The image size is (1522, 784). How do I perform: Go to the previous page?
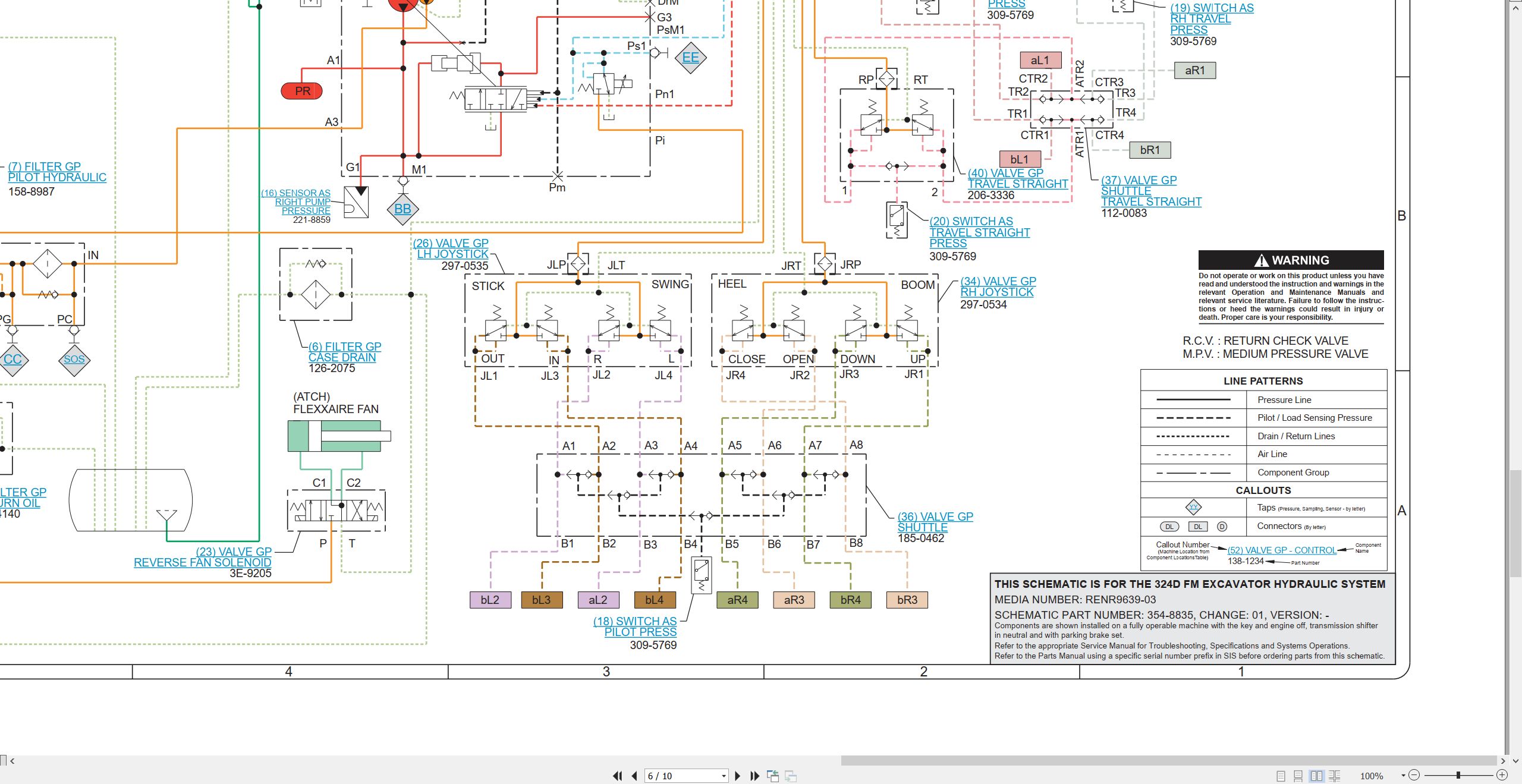click(x=634, y=776)
